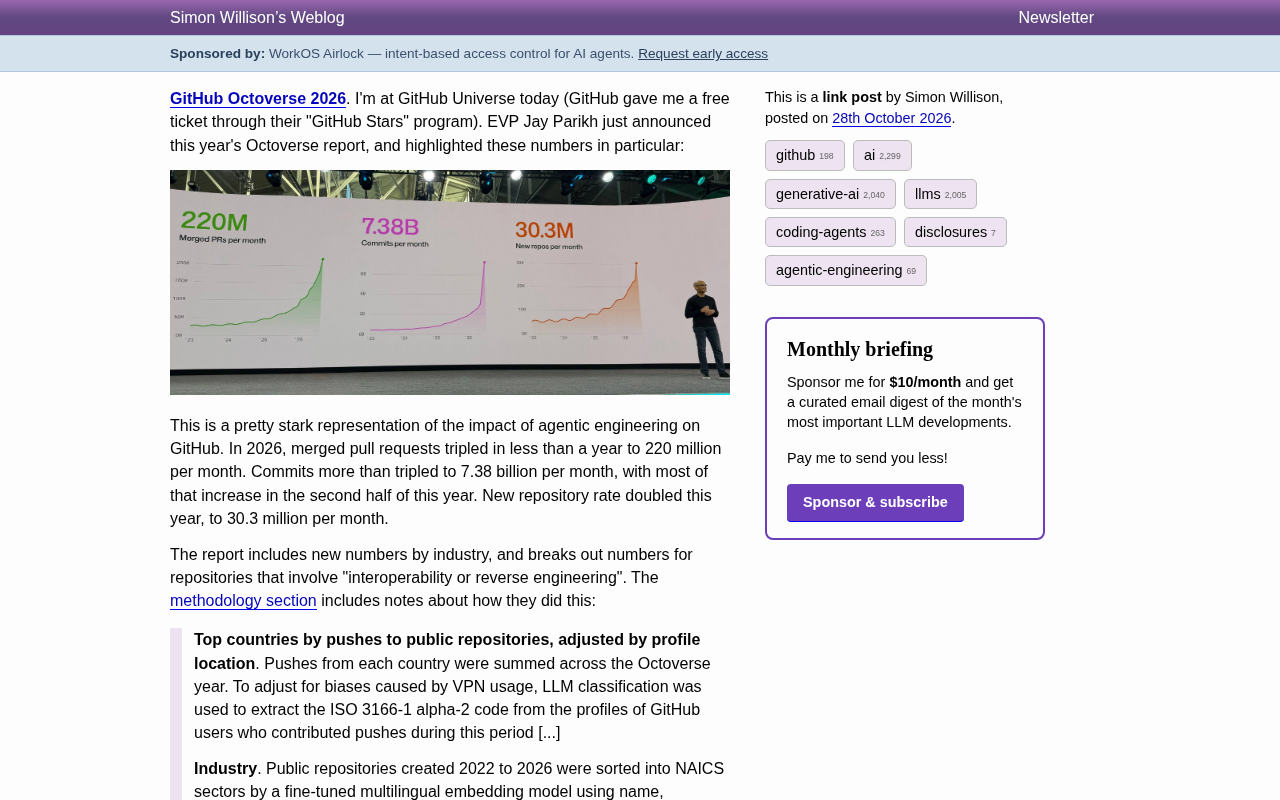Select the llms tag
Image resolution: width=1280 pixels, height=800 pixels.
pyautogui.click(x=940, y=194)
